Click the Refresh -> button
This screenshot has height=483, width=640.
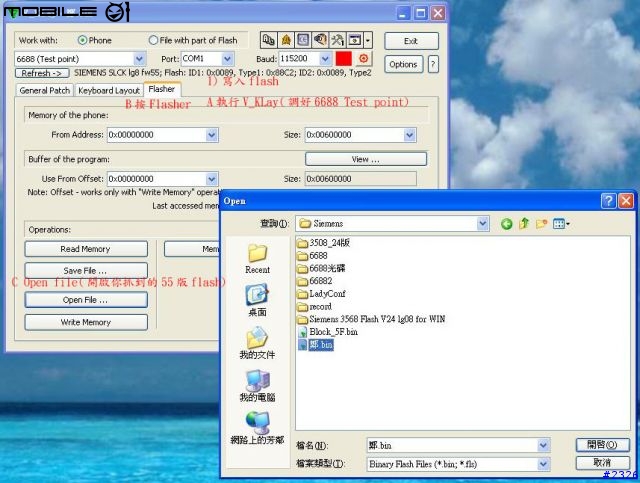click(x=42, y=73)
